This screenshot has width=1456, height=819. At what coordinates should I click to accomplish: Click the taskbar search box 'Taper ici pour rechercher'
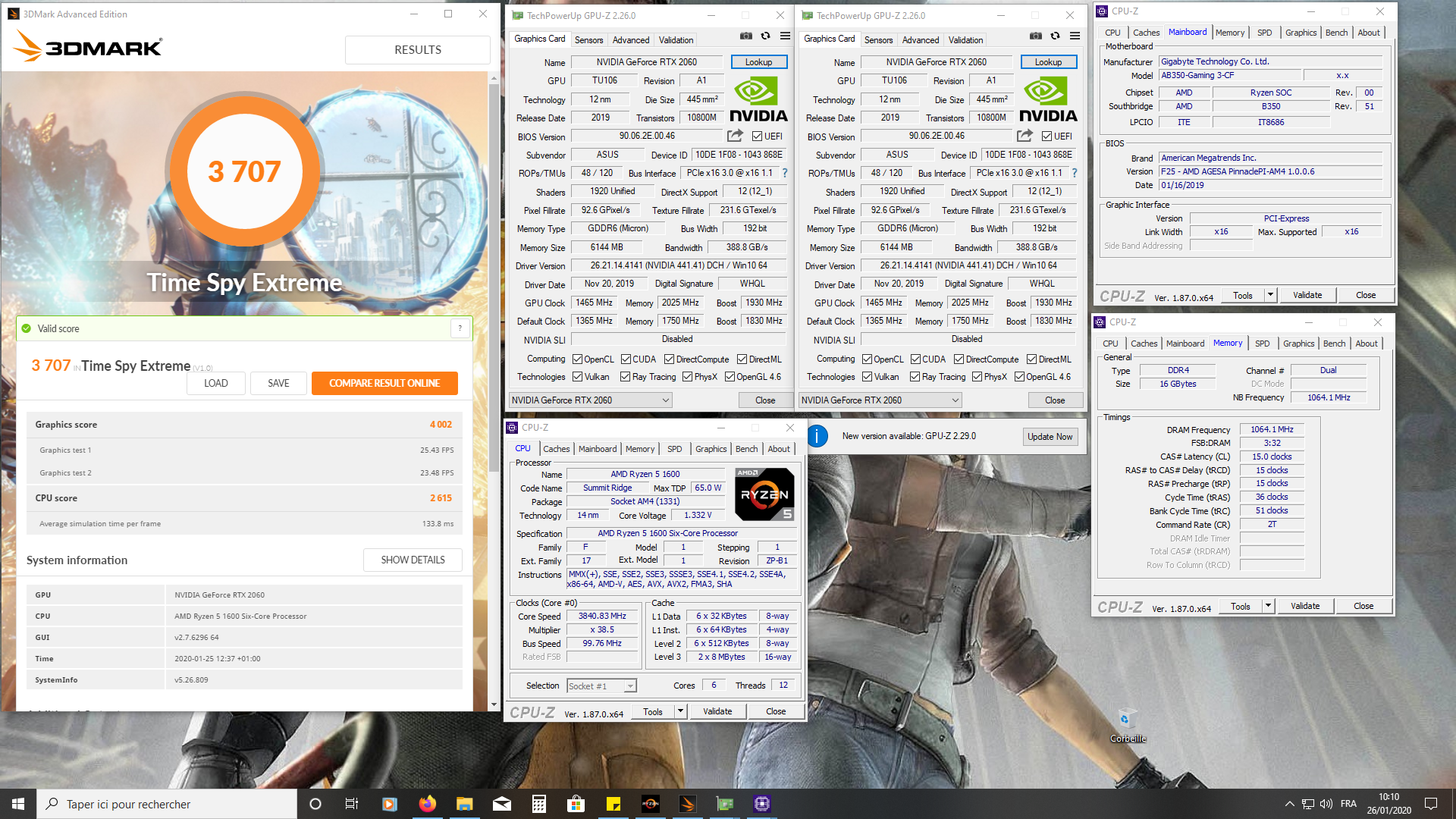pos(167,804)
